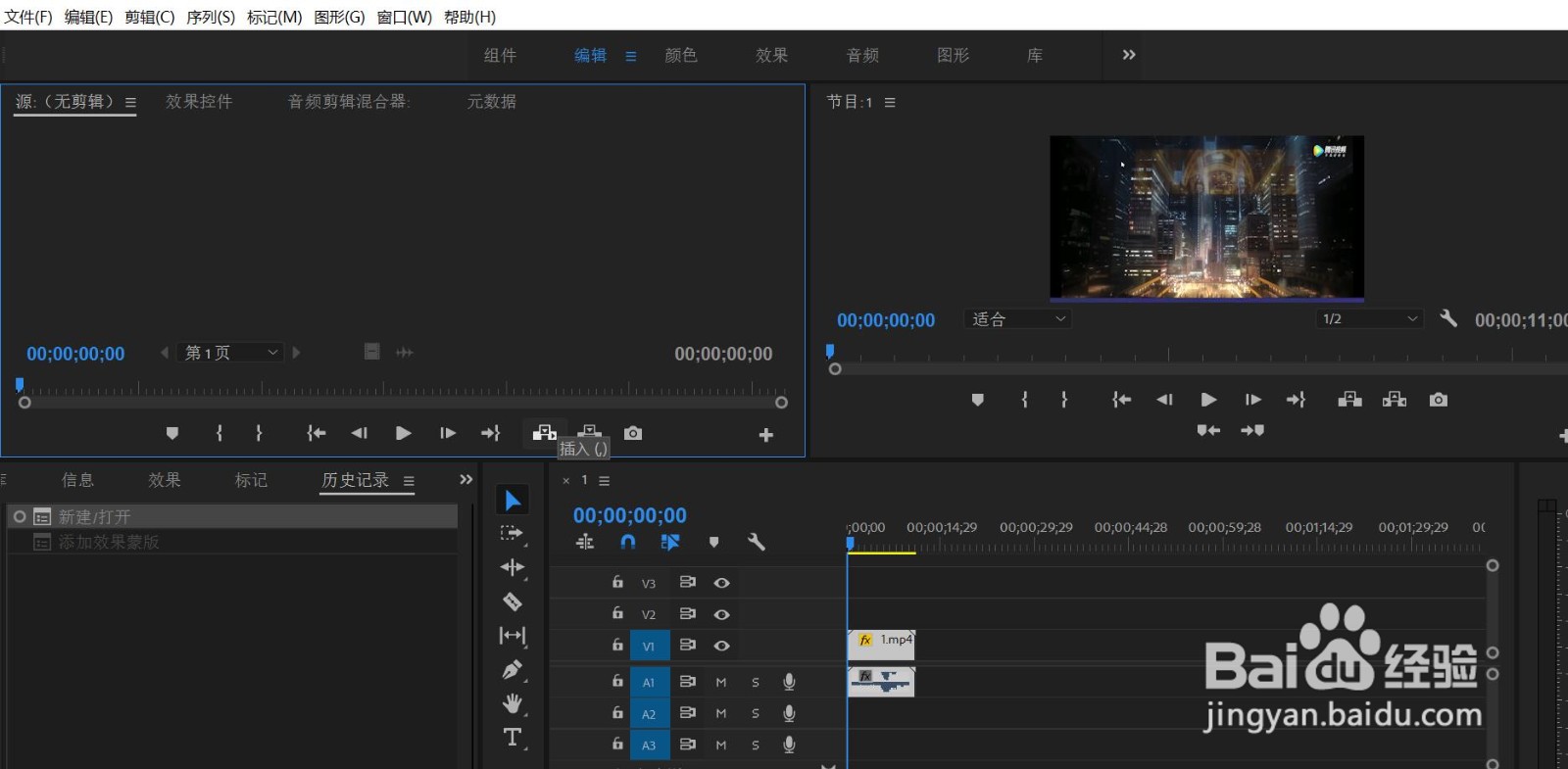This screenshot has height=769, width=1568.
Task: Step forward one frame in Source monitor
Action: 448,433
